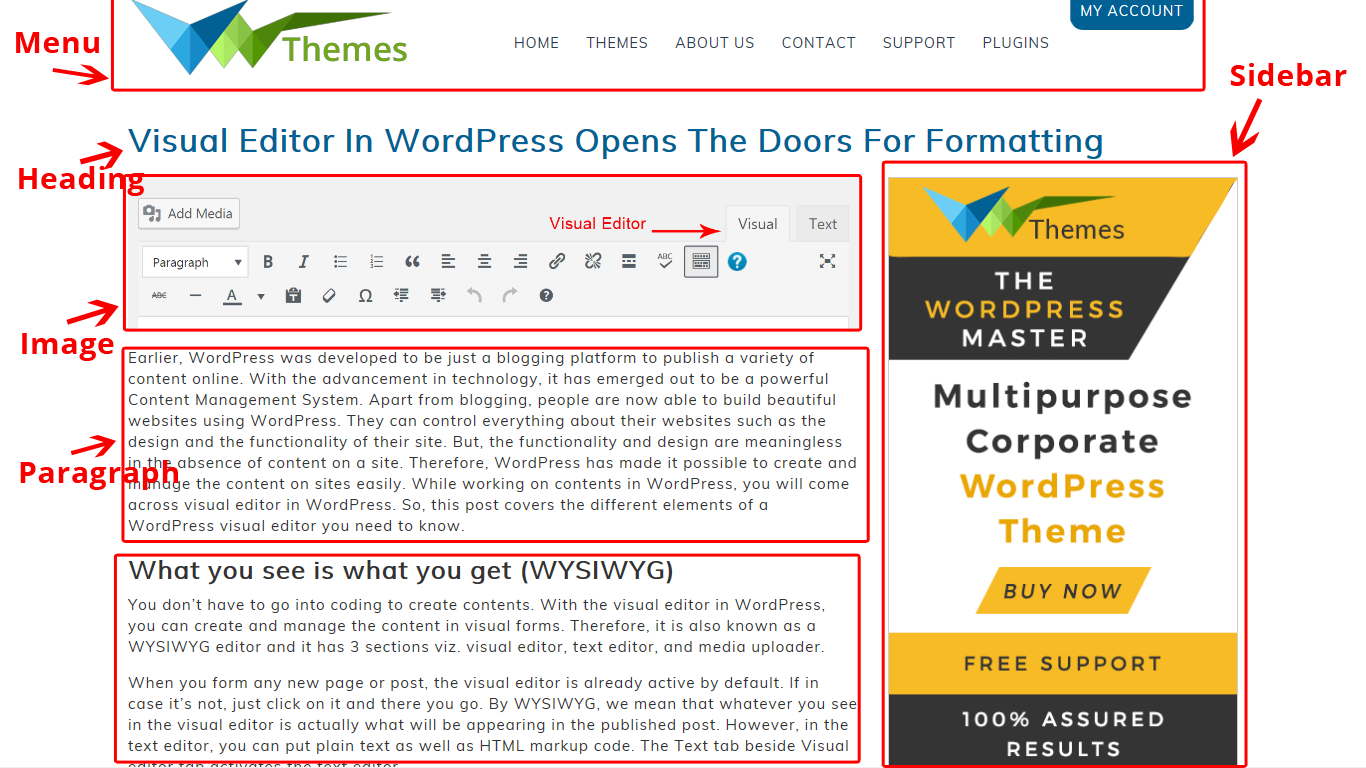Select the align right icon

point(520,262)
